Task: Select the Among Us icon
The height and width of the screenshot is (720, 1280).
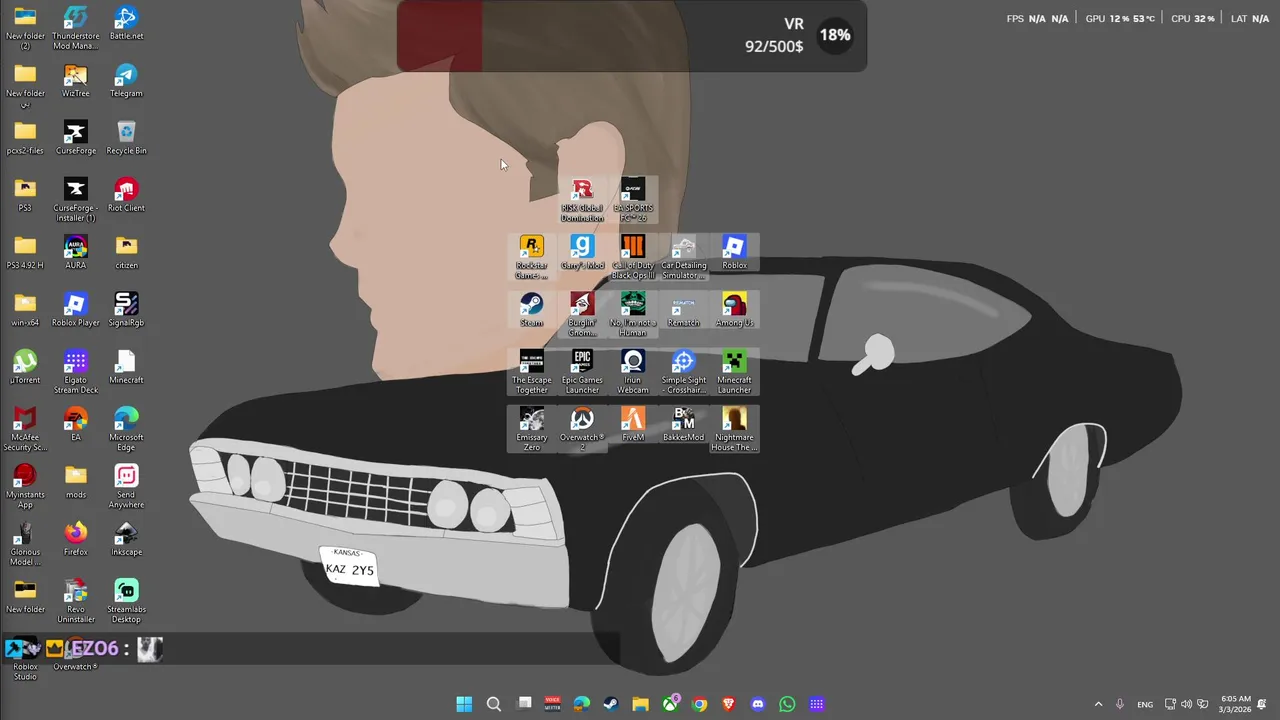Action: click(734, 310)
